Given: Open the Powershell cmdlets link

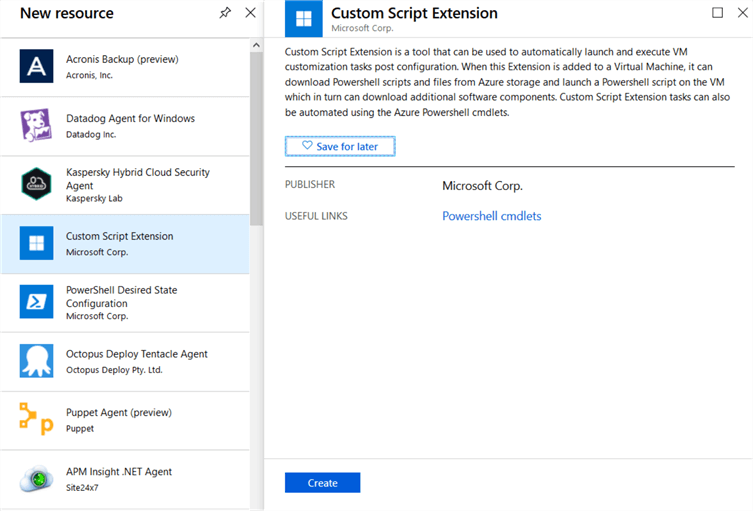Looking at the screenshot, I should 492,216.
